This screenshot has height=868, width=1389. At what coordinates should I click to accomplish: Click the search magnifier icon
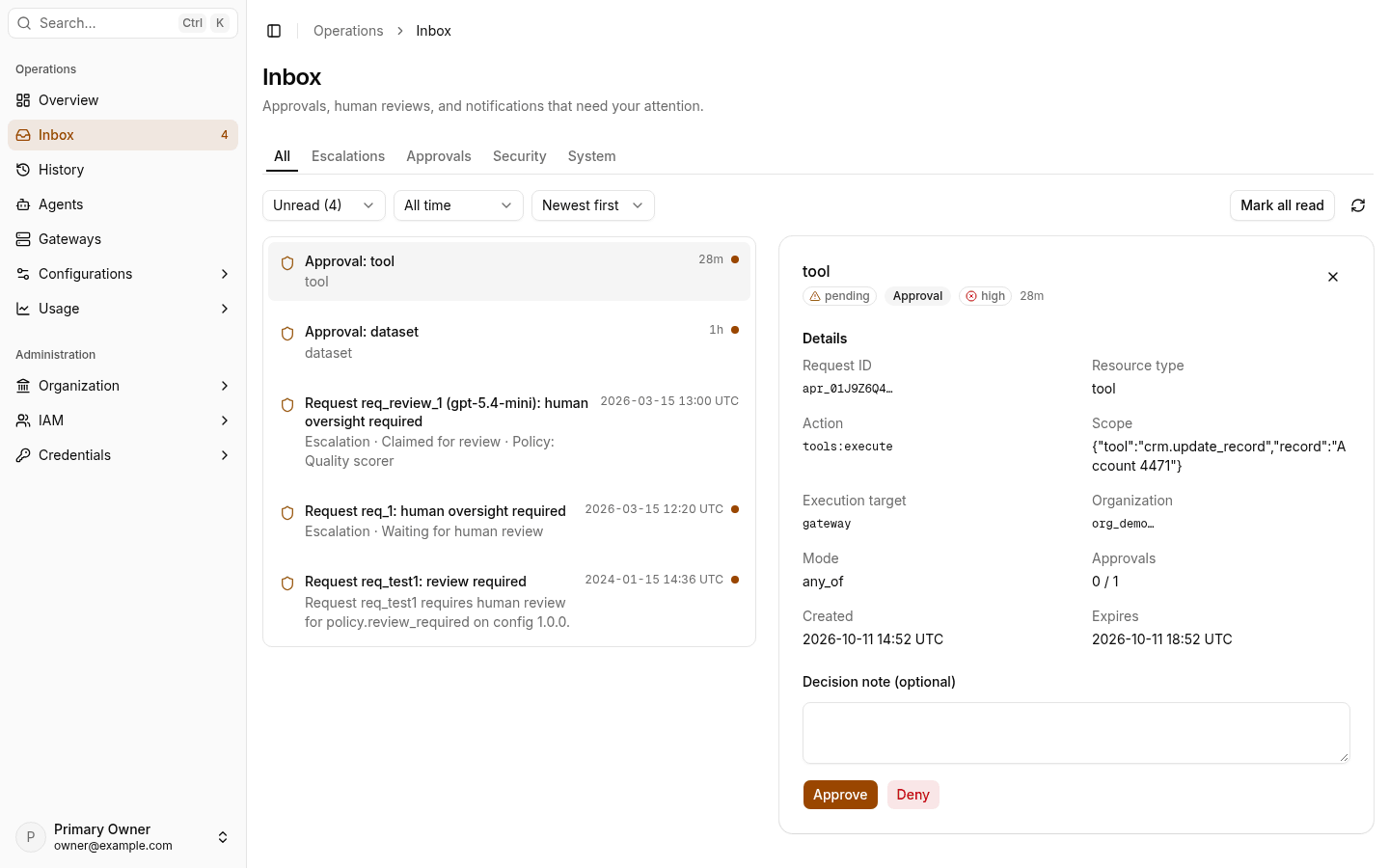(24, 23)
